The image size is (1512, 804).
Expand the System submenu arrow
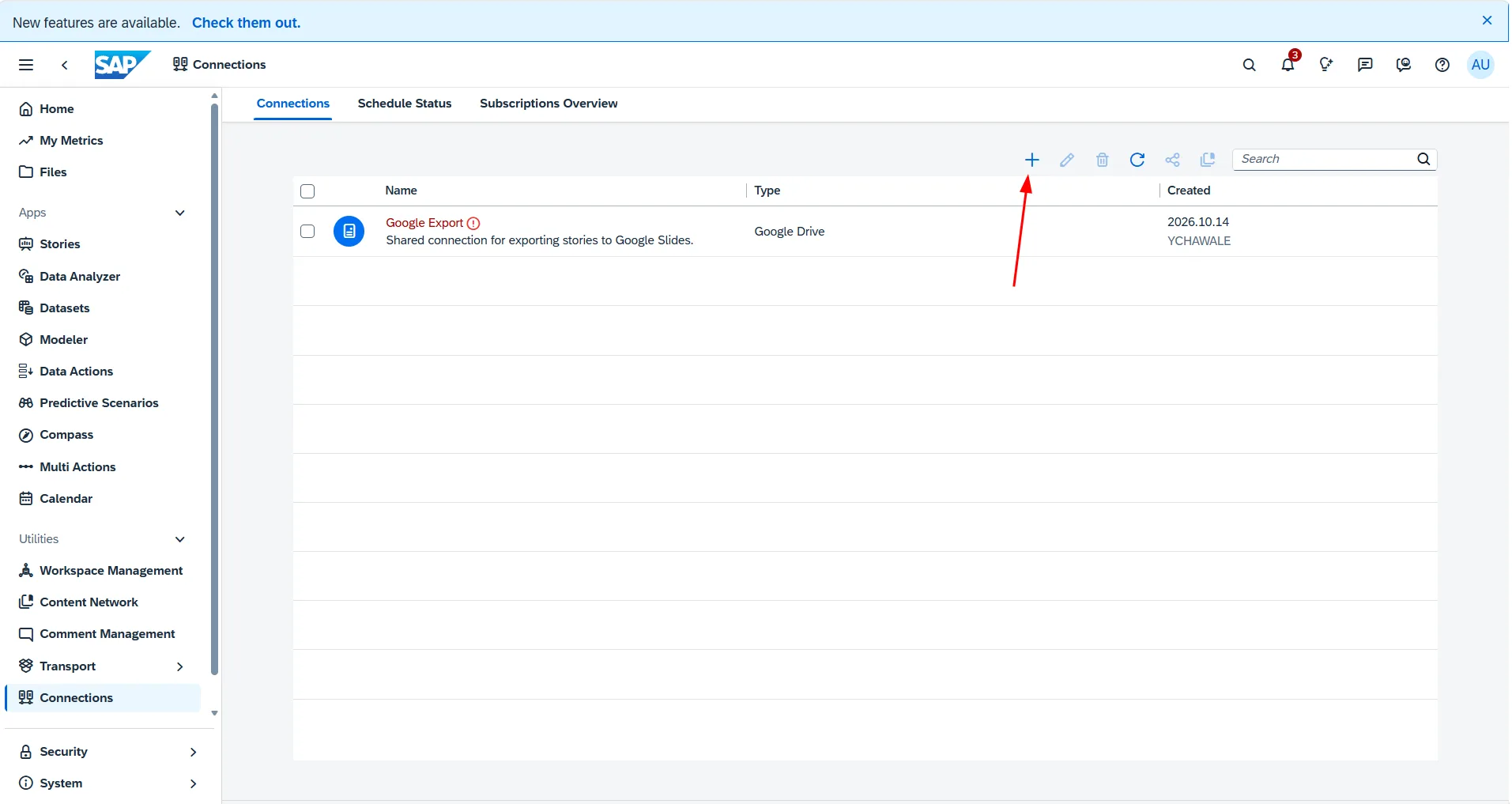point(193,783)
